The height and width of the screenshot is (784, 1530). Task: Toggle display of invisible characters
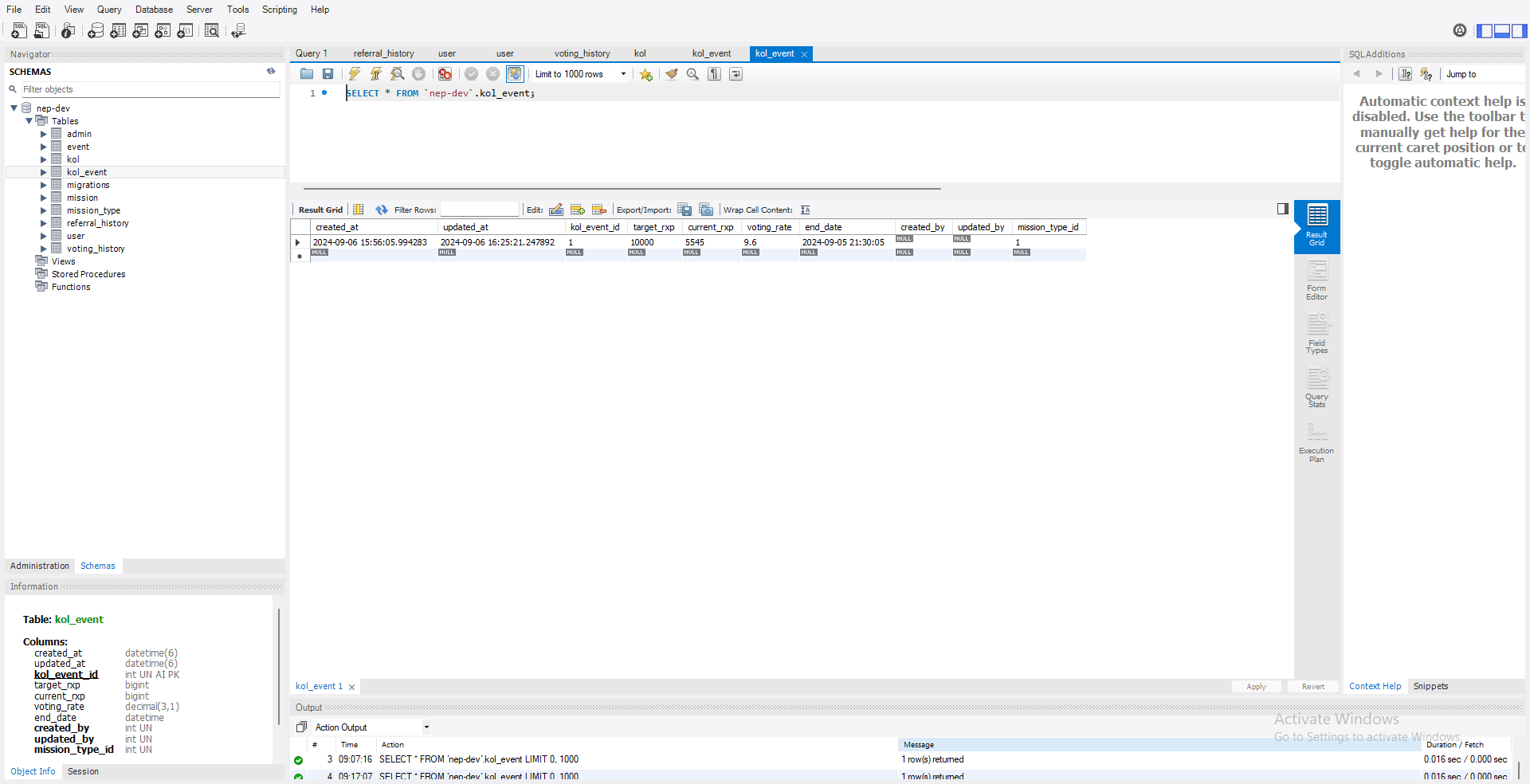[x=715, y=74]
